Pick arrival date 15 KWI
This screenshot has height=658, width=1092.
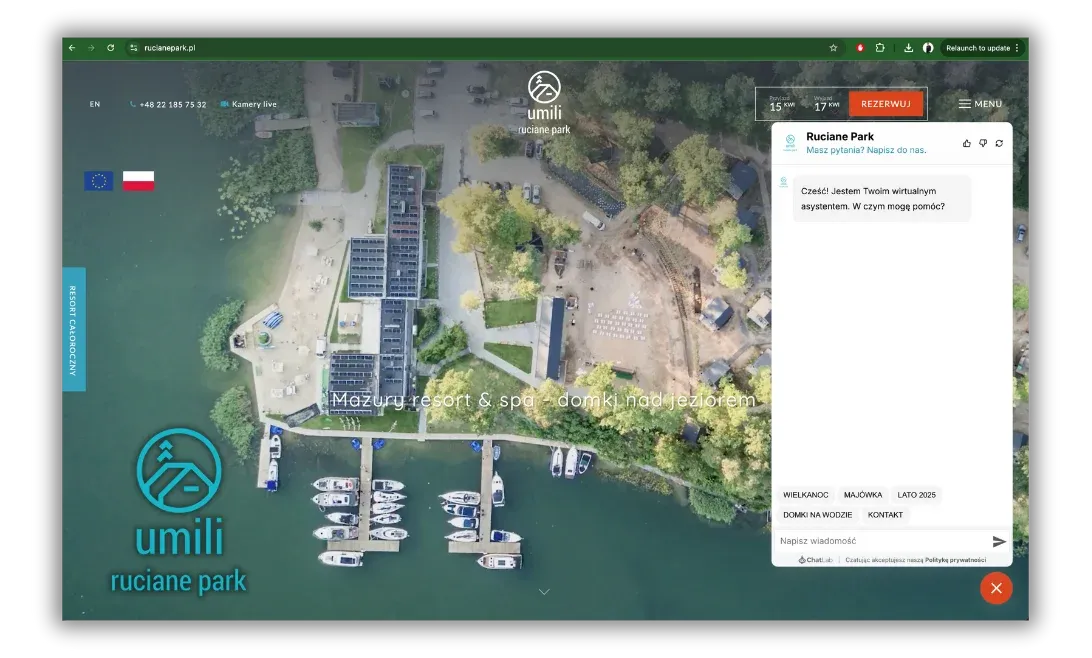pyautogui.click(x=782, y=105)
